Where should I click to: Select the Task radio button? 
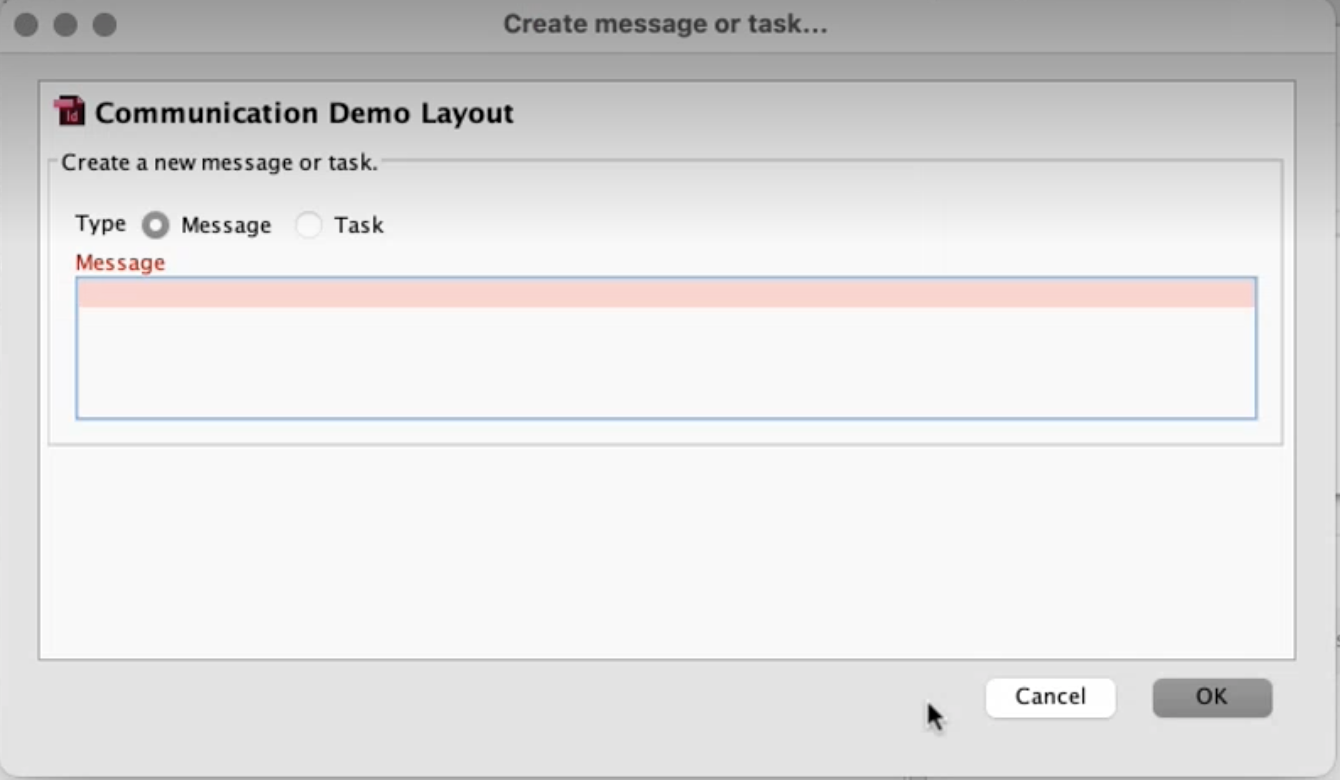click(x=309, y=225)
